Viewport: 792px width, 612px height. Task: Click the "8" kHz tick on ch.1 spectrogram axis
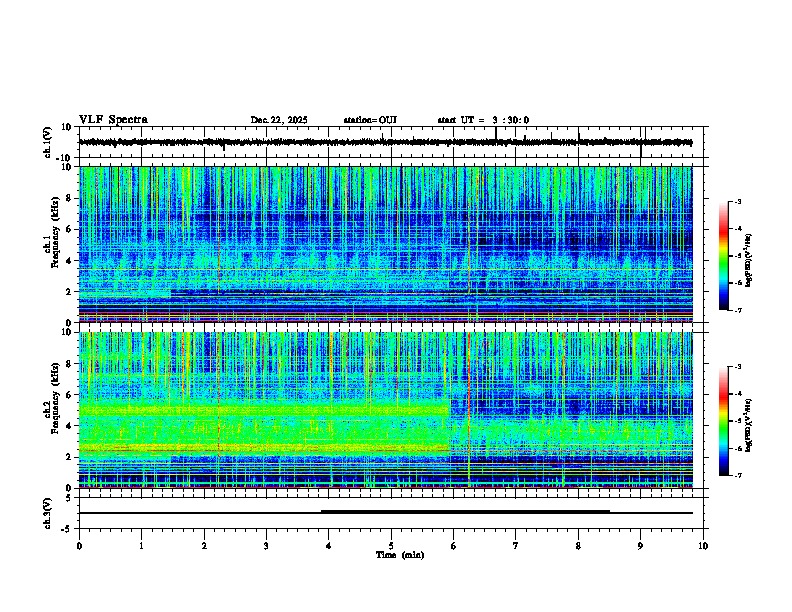[70, 198]
